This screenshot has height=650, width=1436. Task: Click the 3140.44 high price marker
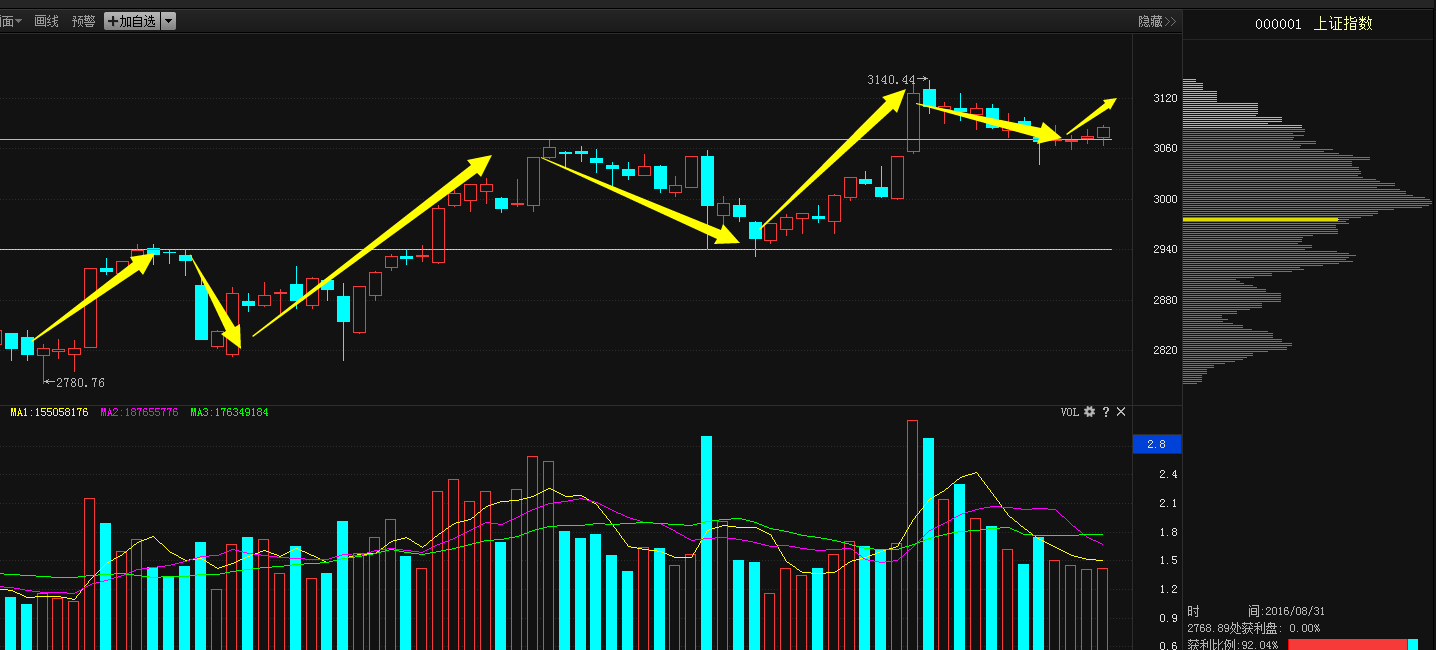(891, 79)
